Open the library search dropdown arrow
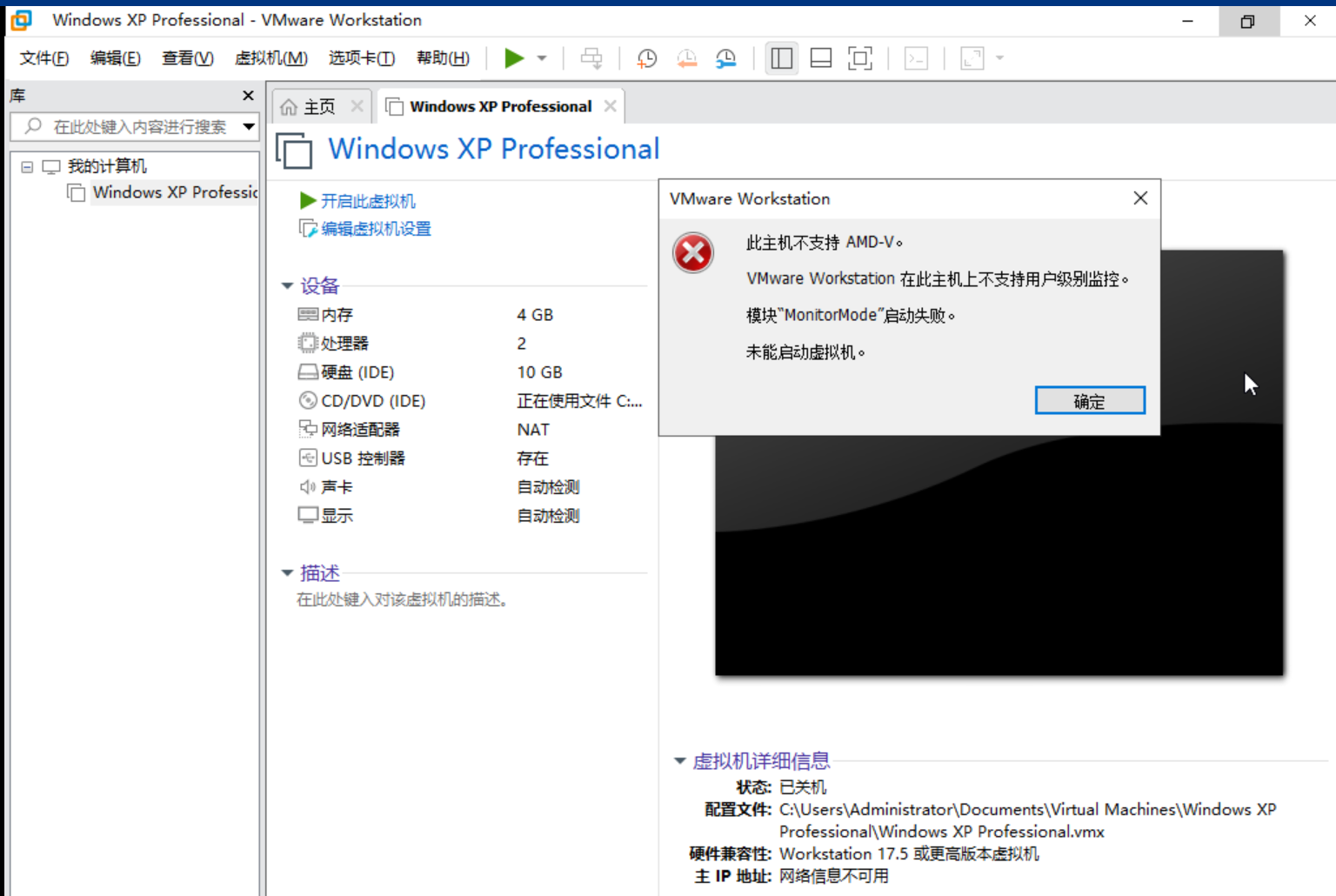This screenshot has height=896, width=1336. [249, 127]
